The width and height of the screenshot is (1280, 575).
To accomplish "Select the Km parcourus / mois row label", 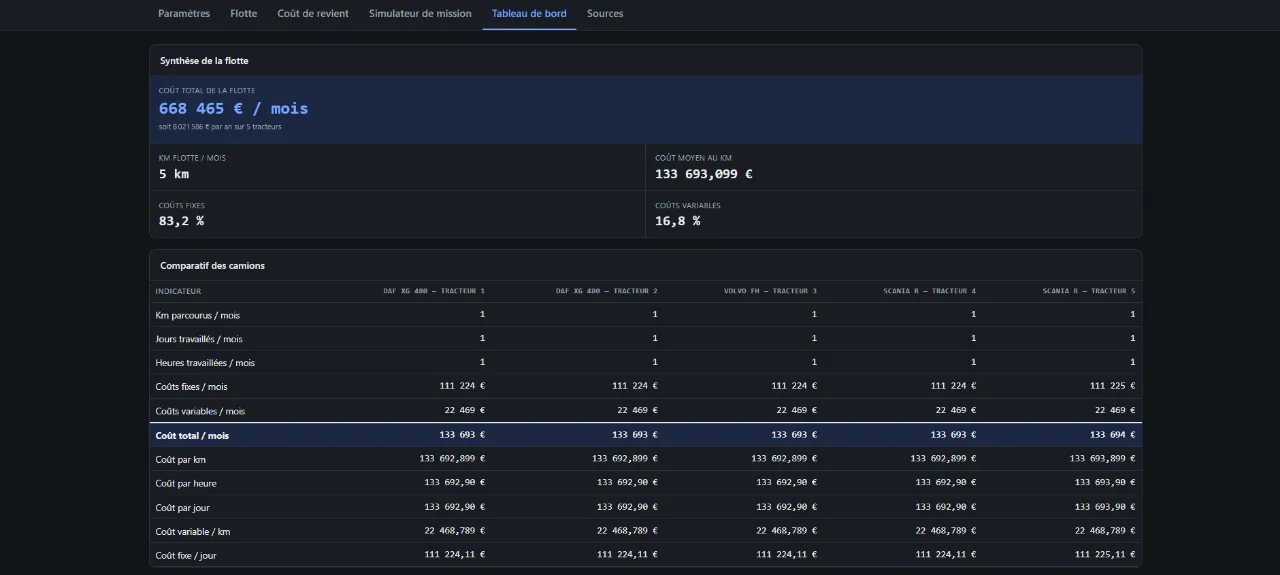I will pyautogui.click(x=197, y=315).
